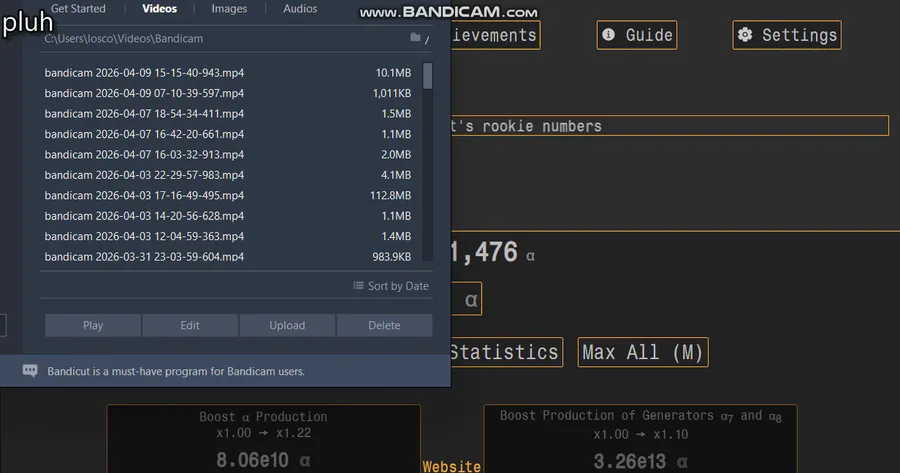Open the Bandicut must-have program notice
Screen dimensions: 900x473
point(176,371)
